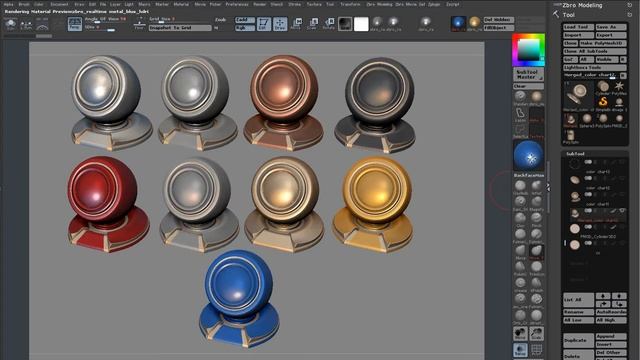Select the Standard brush sphere icon
640x360 pixels.
[x=520, y=97]
